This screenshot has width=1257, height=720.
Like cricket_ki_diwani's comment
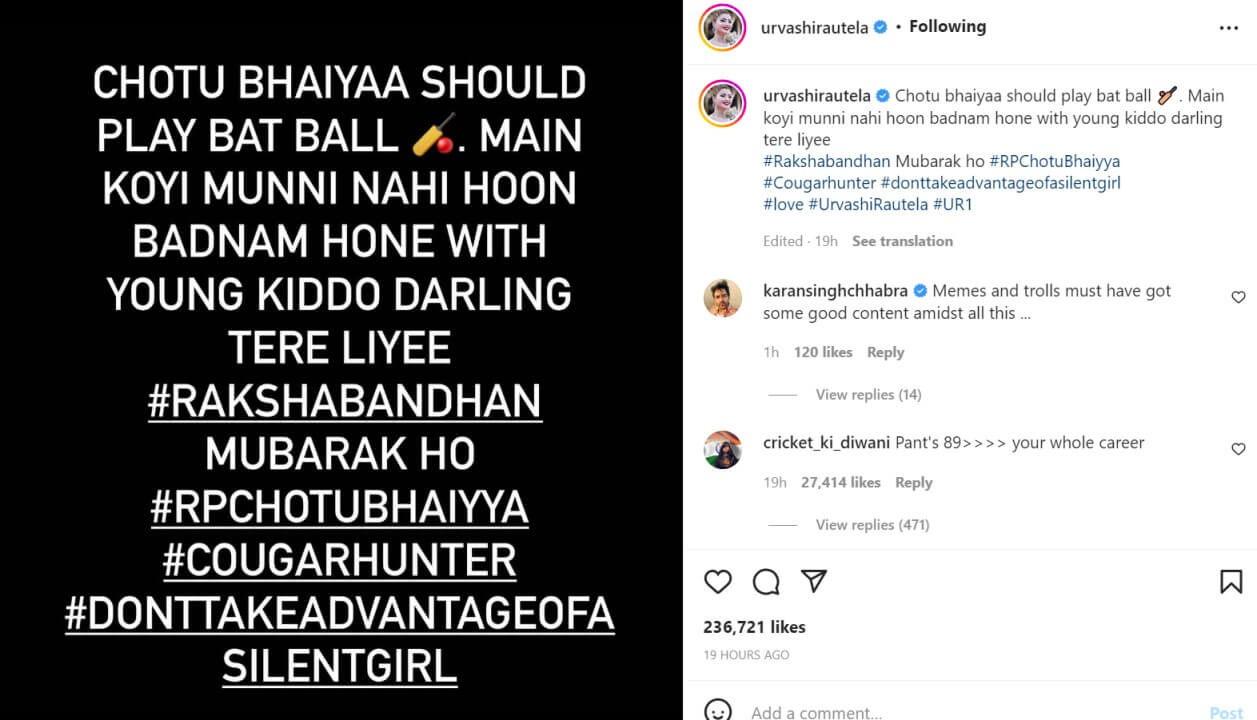(x=1238, y=449)
